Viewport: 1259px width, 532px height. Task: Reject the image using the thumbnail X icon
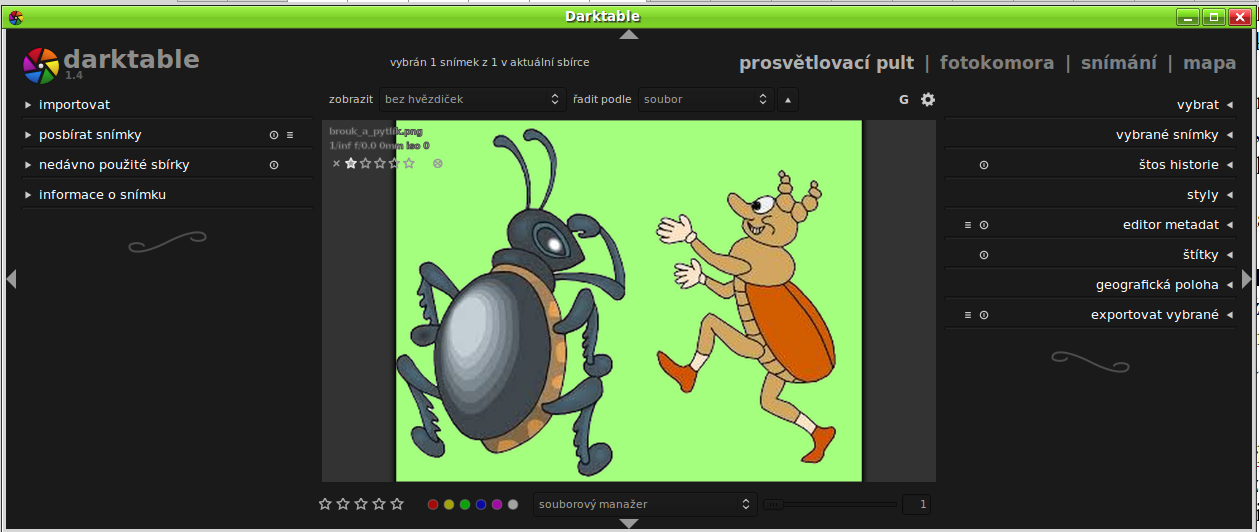336,163
